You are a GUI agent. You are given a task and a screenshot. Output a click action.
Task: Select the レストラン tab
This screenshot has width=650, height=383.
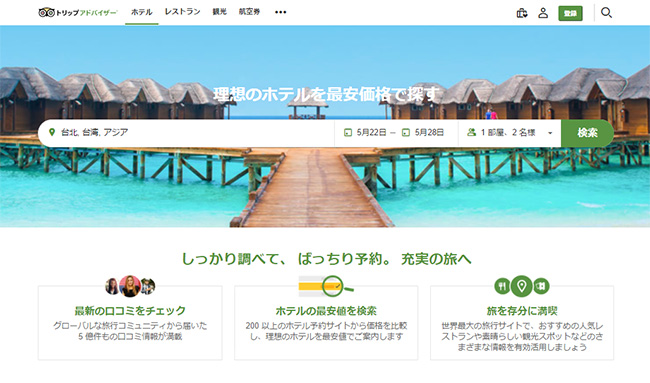point(182,12)
